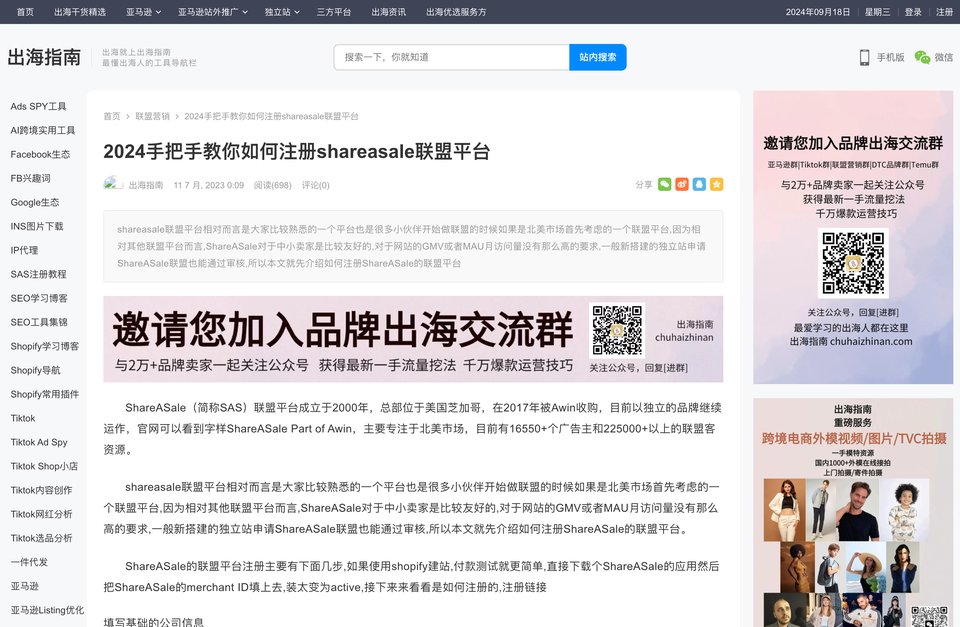Image resolution: width=960 pixels, height=627 pixels.
Task: Share article via WeChat icon
Action: click(665, 184)
